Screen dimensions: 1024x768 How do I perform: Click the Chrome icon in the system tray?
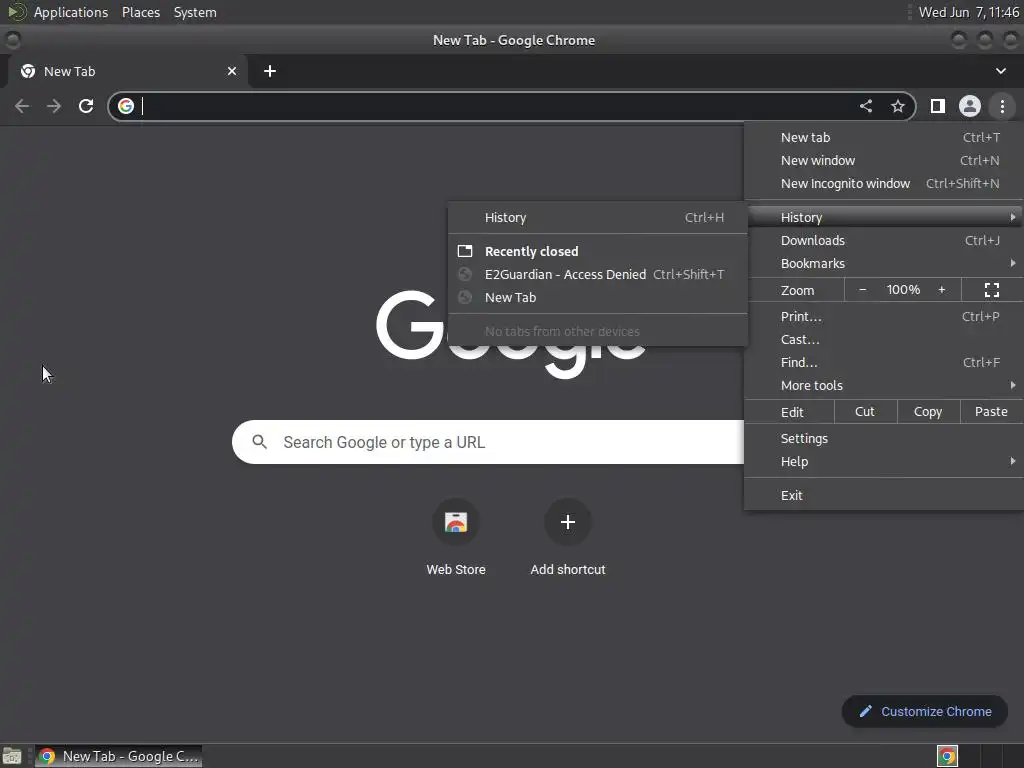click(x=947, y=756)
